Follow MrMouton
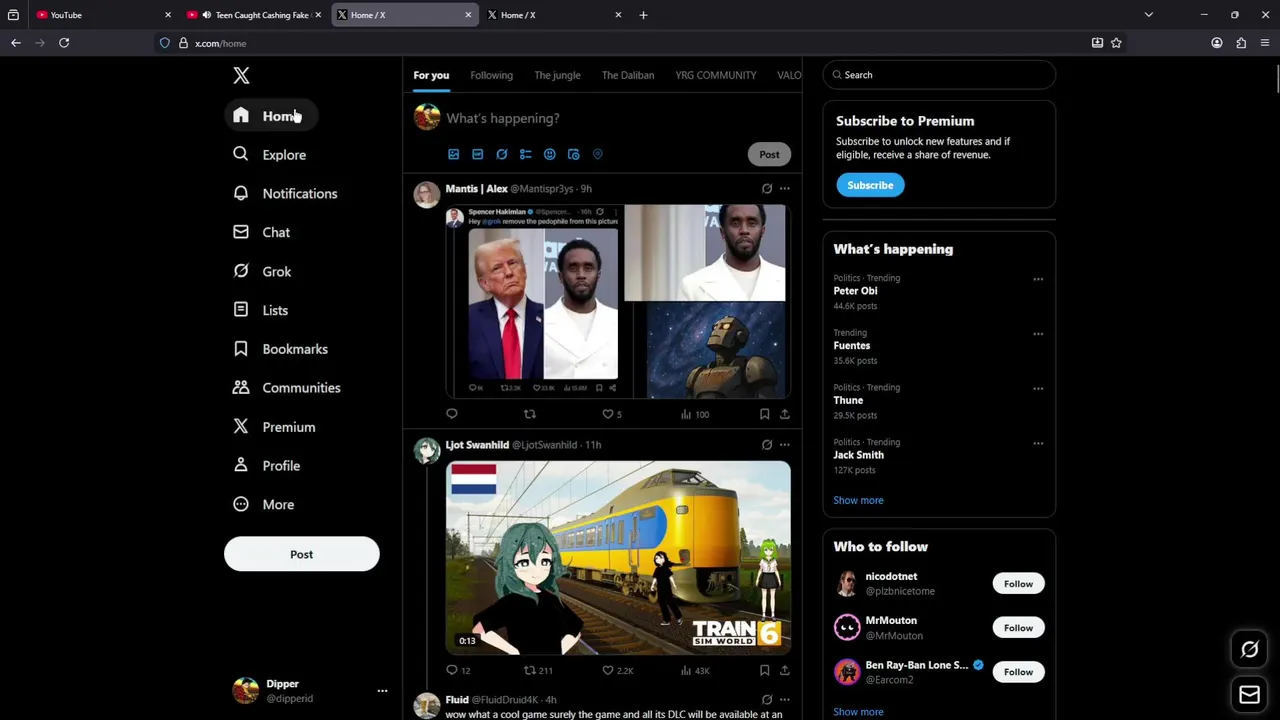The width and height of the screenshot is (1280, 720). click(1018, 628)
